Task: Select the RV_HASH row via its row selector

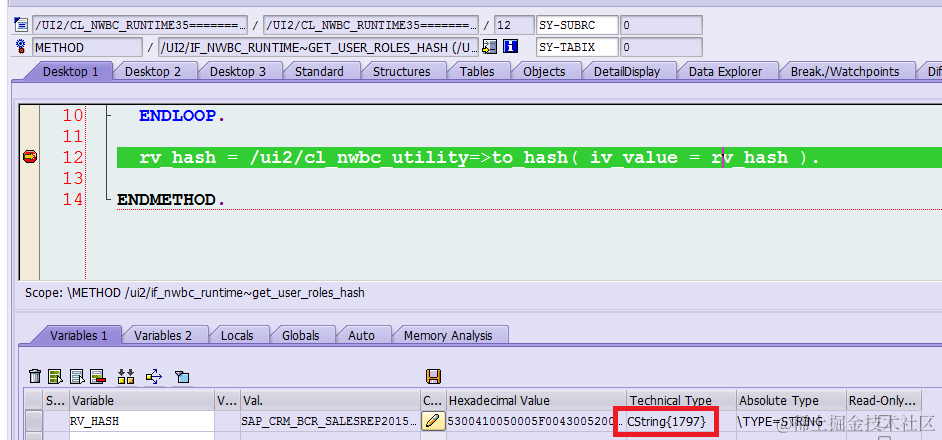Action: coord(34,421)
